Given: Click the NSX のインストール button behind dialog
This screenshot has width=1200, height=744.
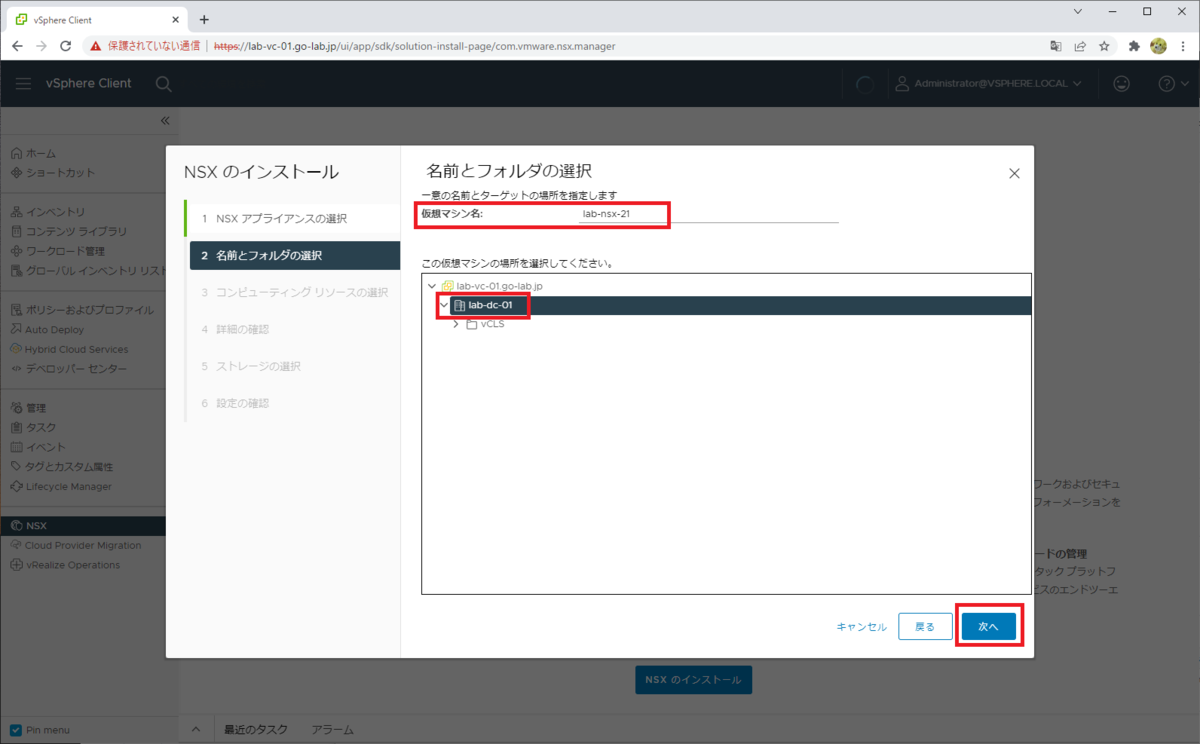Looking at the screenshot, I should 694,680.
